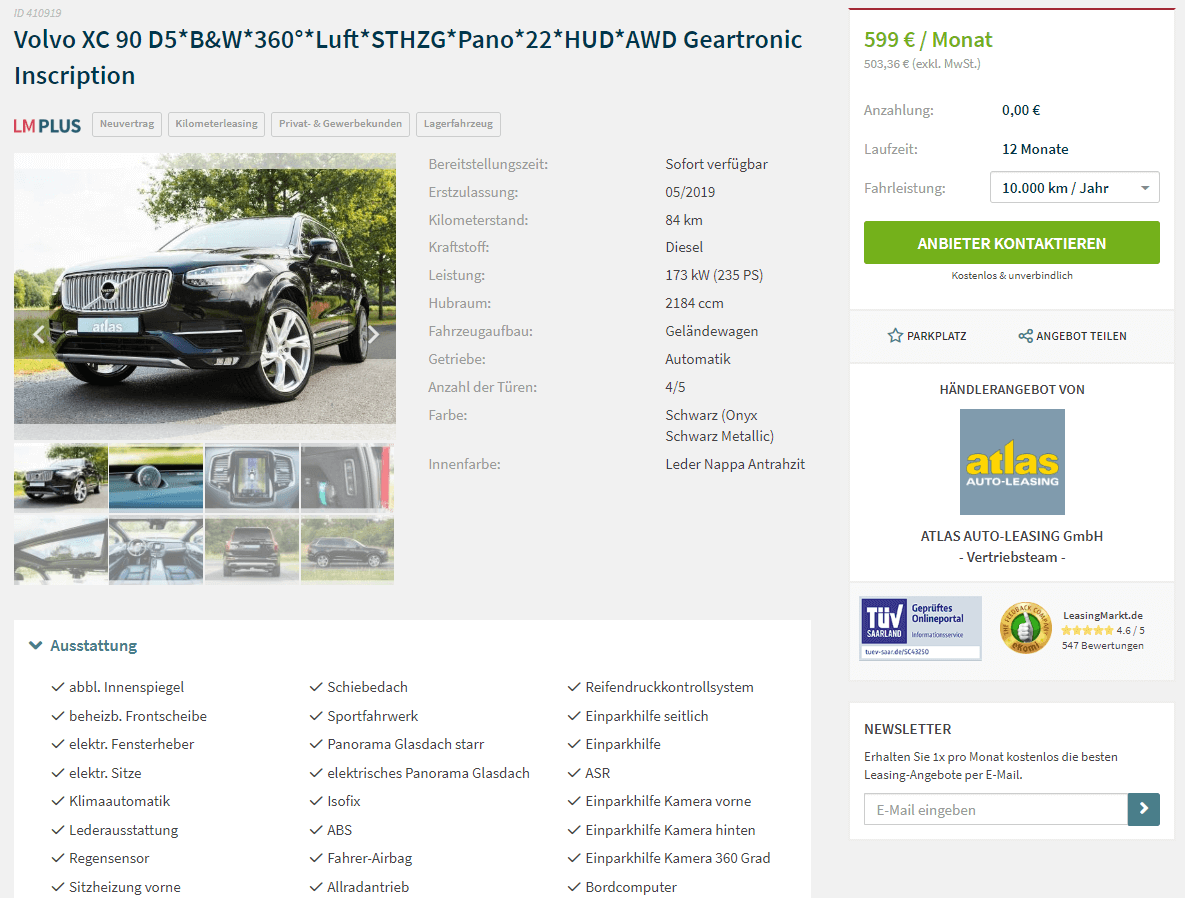This screenshot has width=1185, height=898.
Task: Show previous car photo with left arrow
Action: [39, 334]
